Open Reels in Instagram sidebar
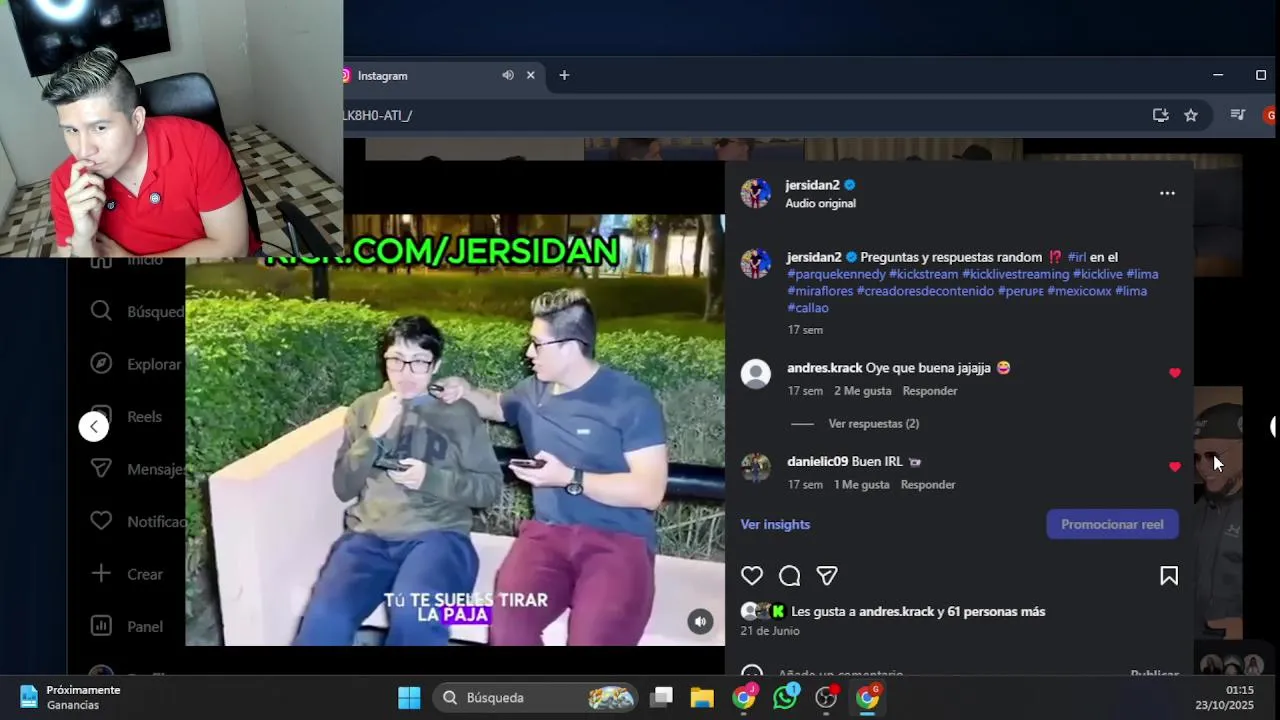The image size is (1280, 720). click(127, 417)
